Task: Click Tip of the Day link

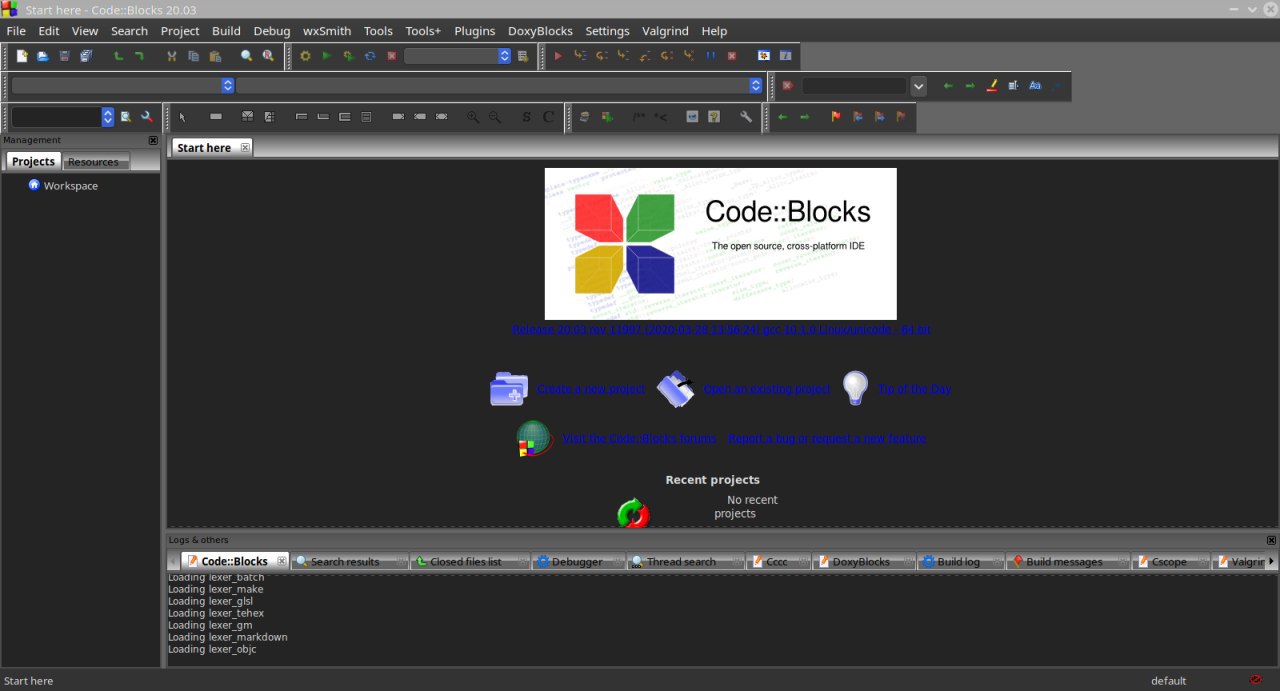Action: [914, 389]
